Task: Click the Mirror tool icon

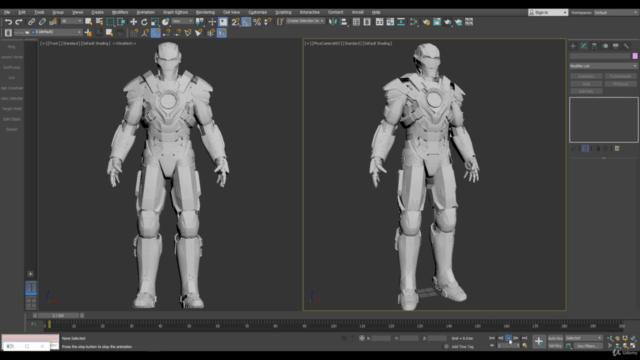Action: click(333, 22)
